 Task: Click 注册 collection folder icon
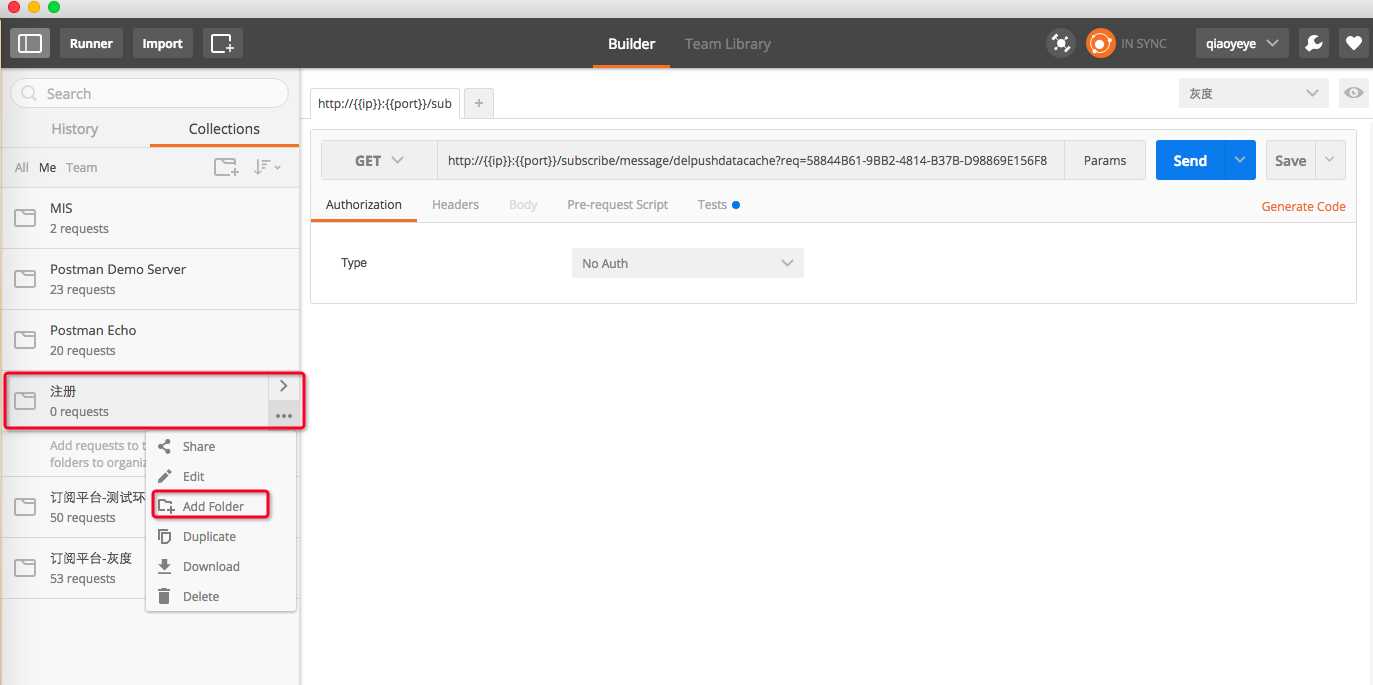25,401
